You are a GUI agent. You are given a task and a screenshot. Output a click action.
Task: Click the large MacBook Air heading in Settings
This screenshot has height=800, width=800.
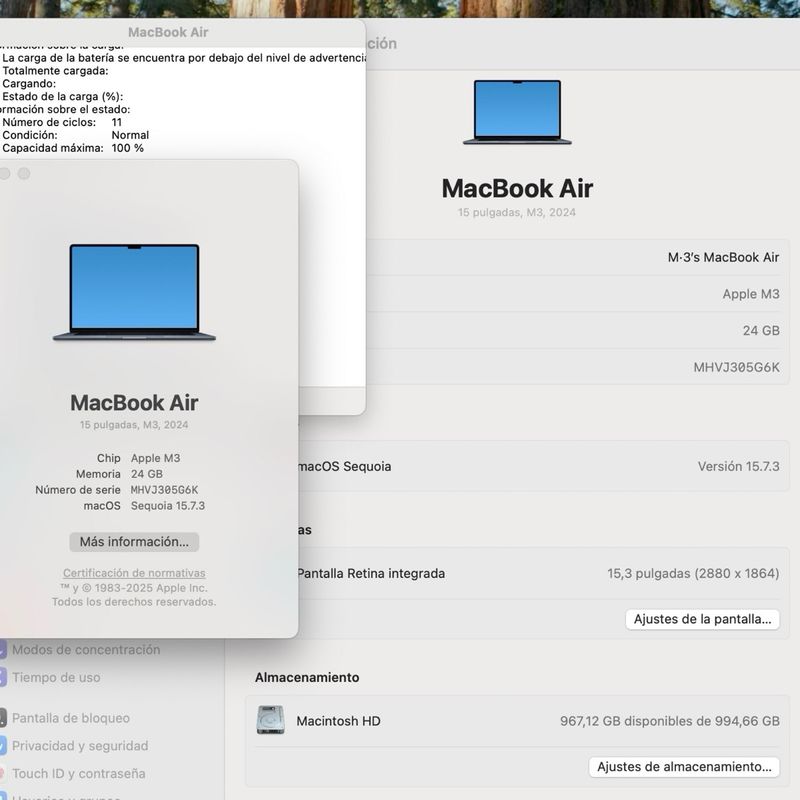pos(517,188)
